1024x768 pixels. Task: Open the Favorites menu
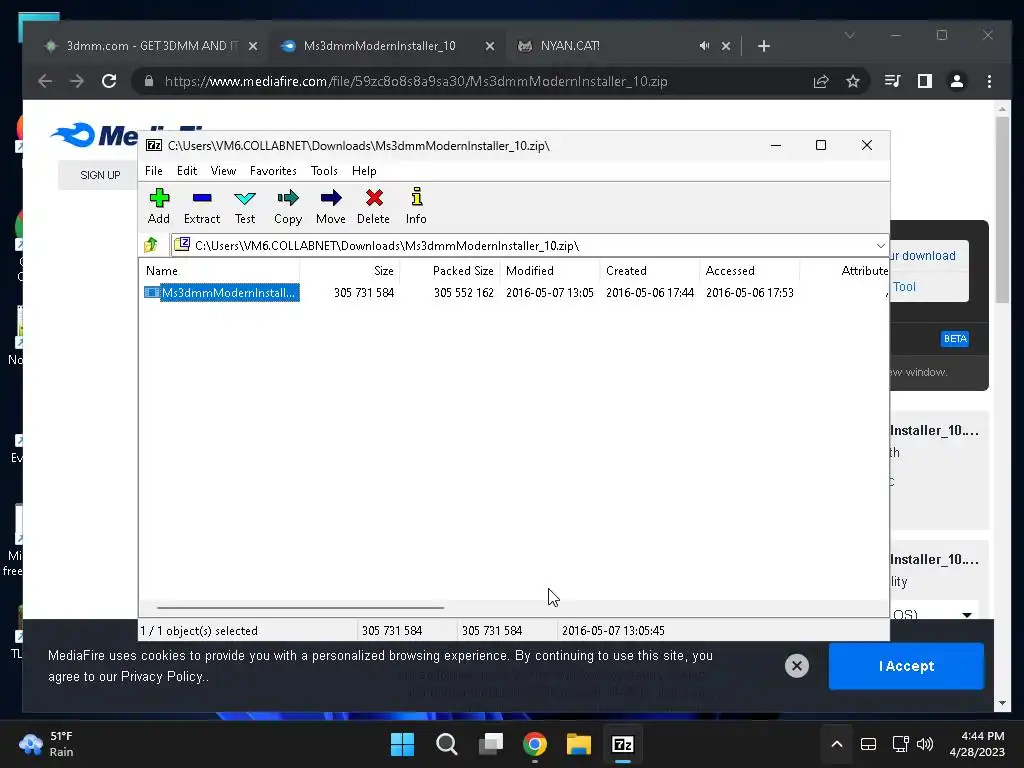pyautogui.click(x=273, y=170)
